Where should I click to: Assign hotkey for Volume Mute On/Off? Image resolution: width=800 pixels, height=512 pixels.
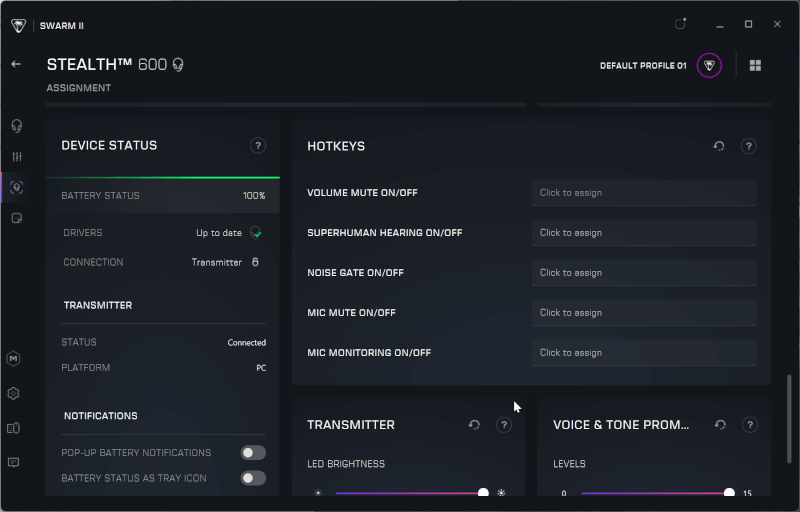[x=644, y=193]
